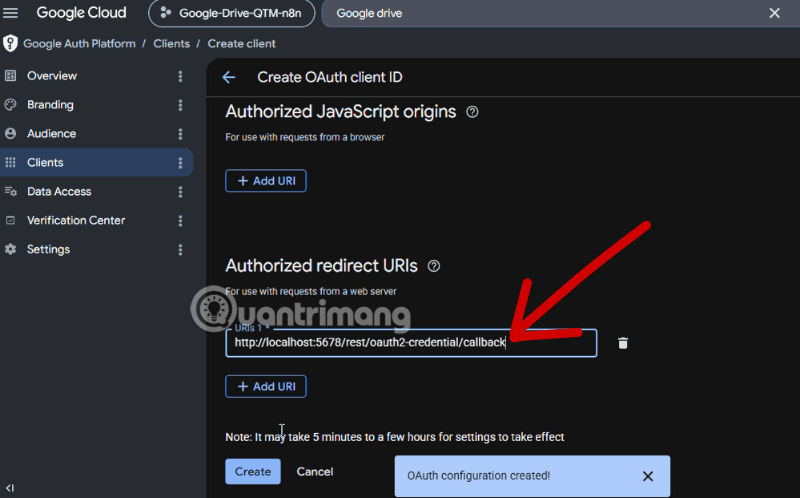Go to Google Auth Platform breadcrumb
Image resolution: width=800 pixels, height=498 pixels.
point(80,44)
